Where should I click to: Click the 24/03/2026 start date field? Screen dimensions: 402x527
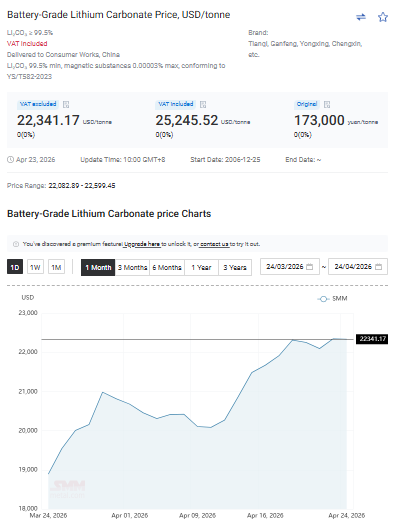(x=290, y=267)
